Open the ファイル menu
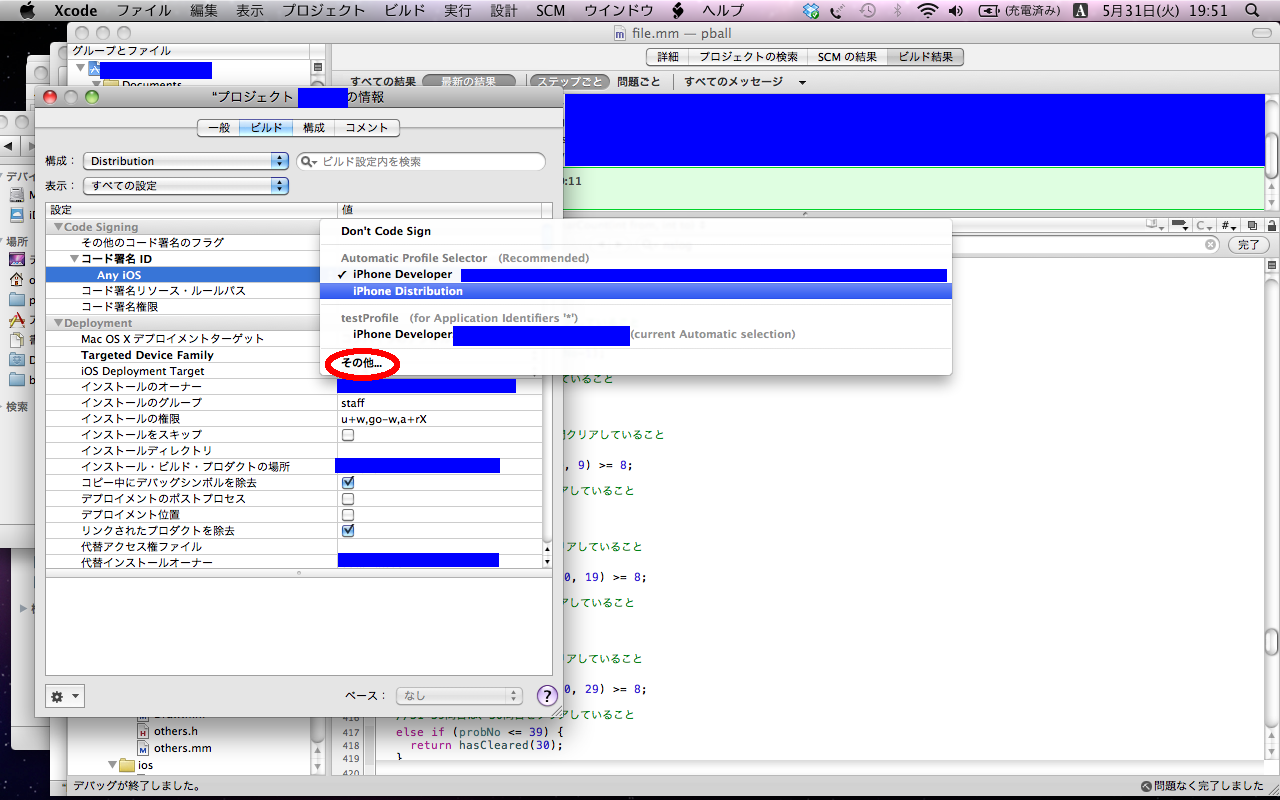 [143, 11]
